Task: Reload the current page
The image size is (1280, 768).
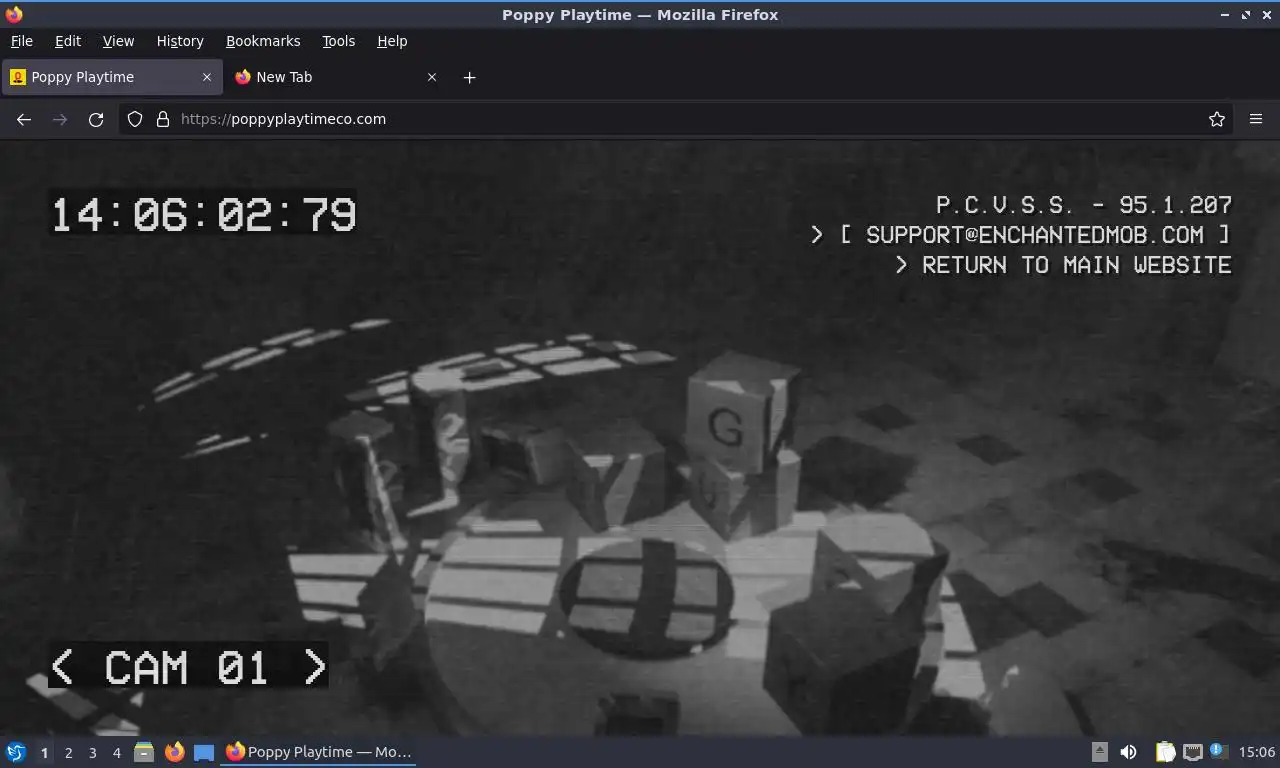Action: click(x=96, y=119)
